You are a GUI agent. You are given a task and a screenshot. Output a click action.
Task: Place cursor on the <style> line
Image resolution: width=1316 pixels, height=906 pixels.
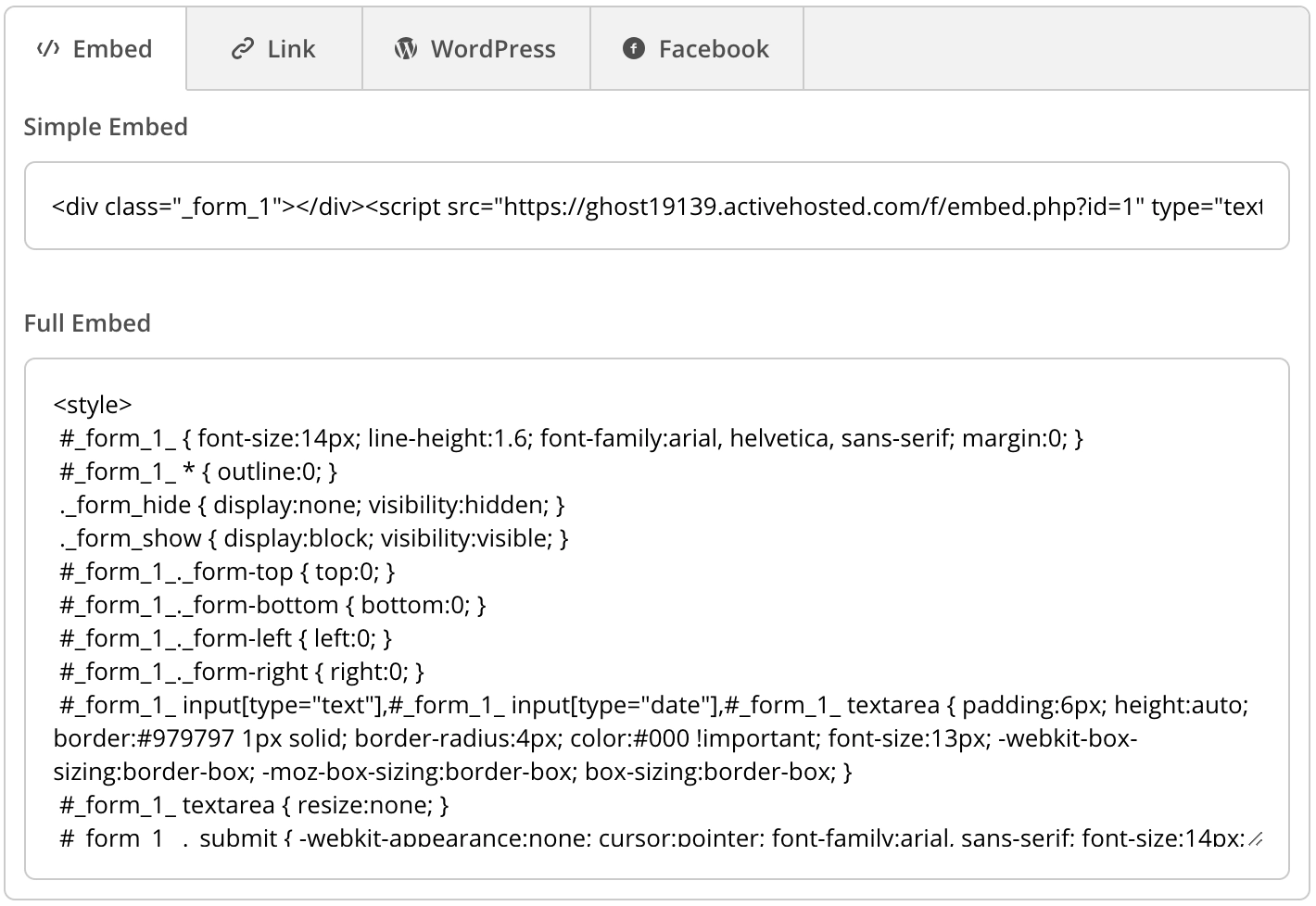(x=93, y=405)
